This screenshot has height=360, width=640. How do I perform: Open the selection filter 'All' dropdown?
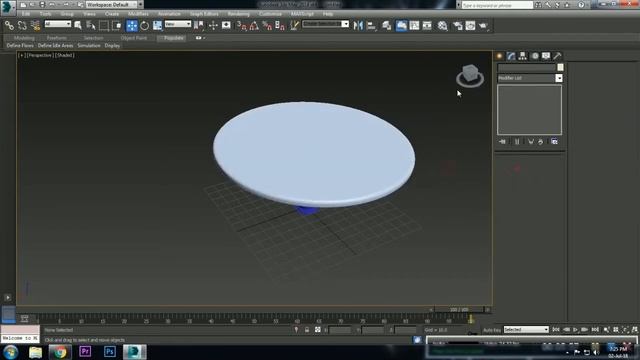(58, 24)
